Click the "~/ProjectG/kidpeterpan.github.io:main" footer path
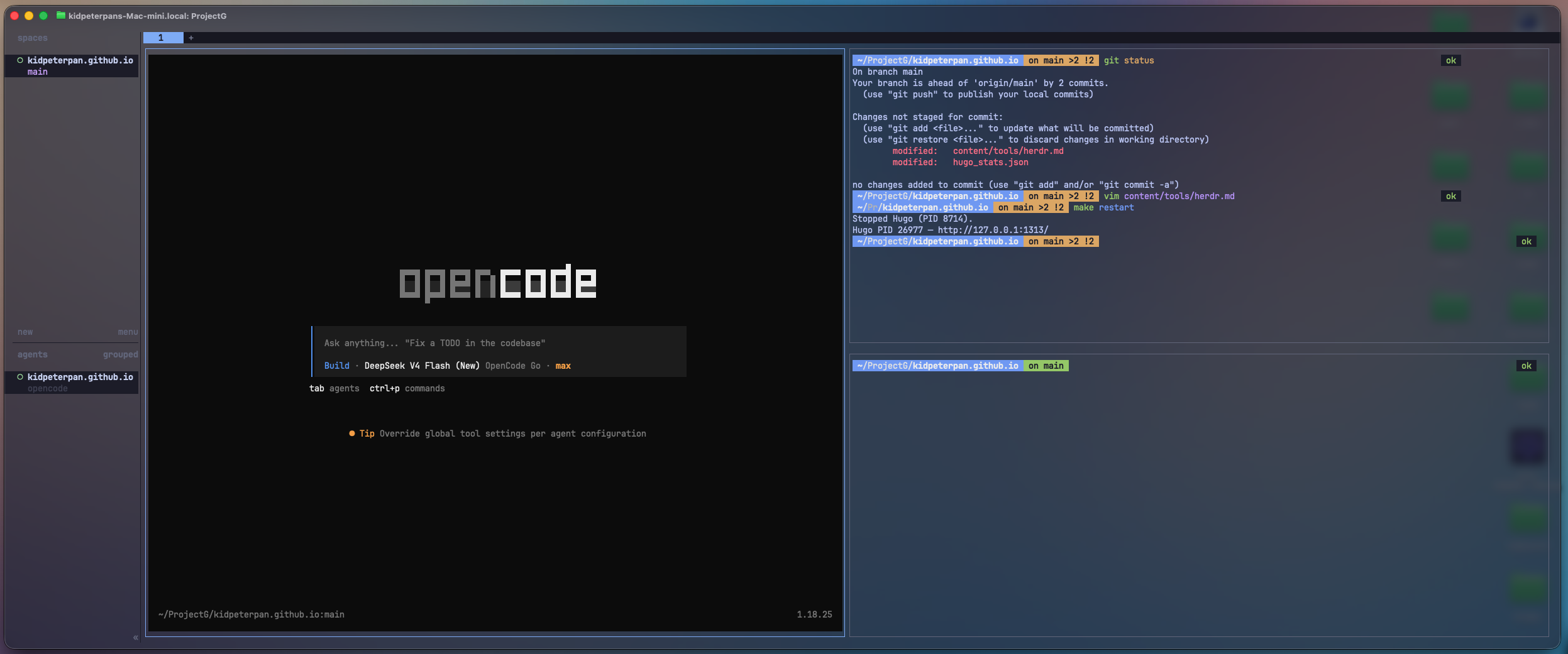1568x654 pixels. tap(251, 614)
